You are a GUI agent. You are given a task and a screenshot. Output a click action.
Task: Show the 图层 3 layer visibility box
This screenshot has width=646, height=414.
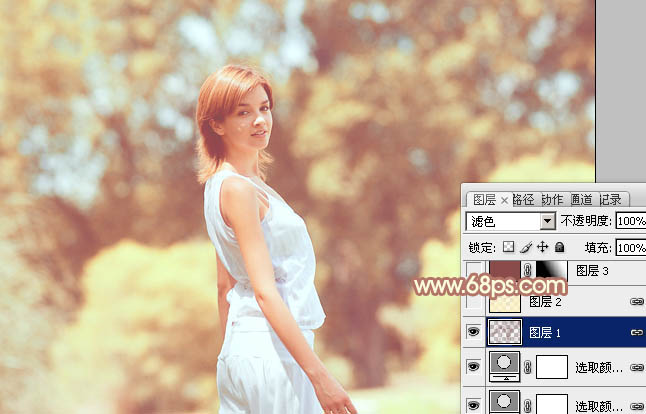(473, 270)
